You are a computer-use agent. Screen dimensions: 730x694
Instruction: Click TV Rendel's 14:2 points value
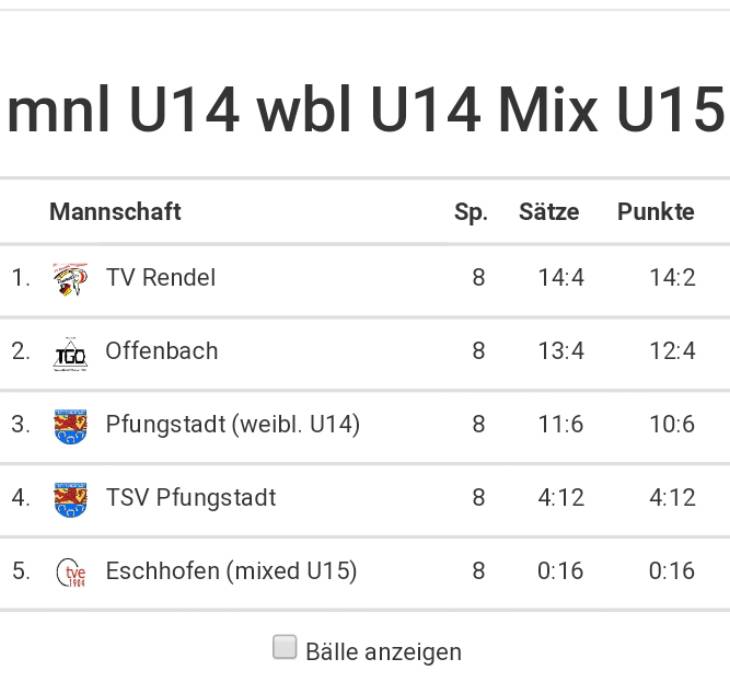[x=671, y=278]
